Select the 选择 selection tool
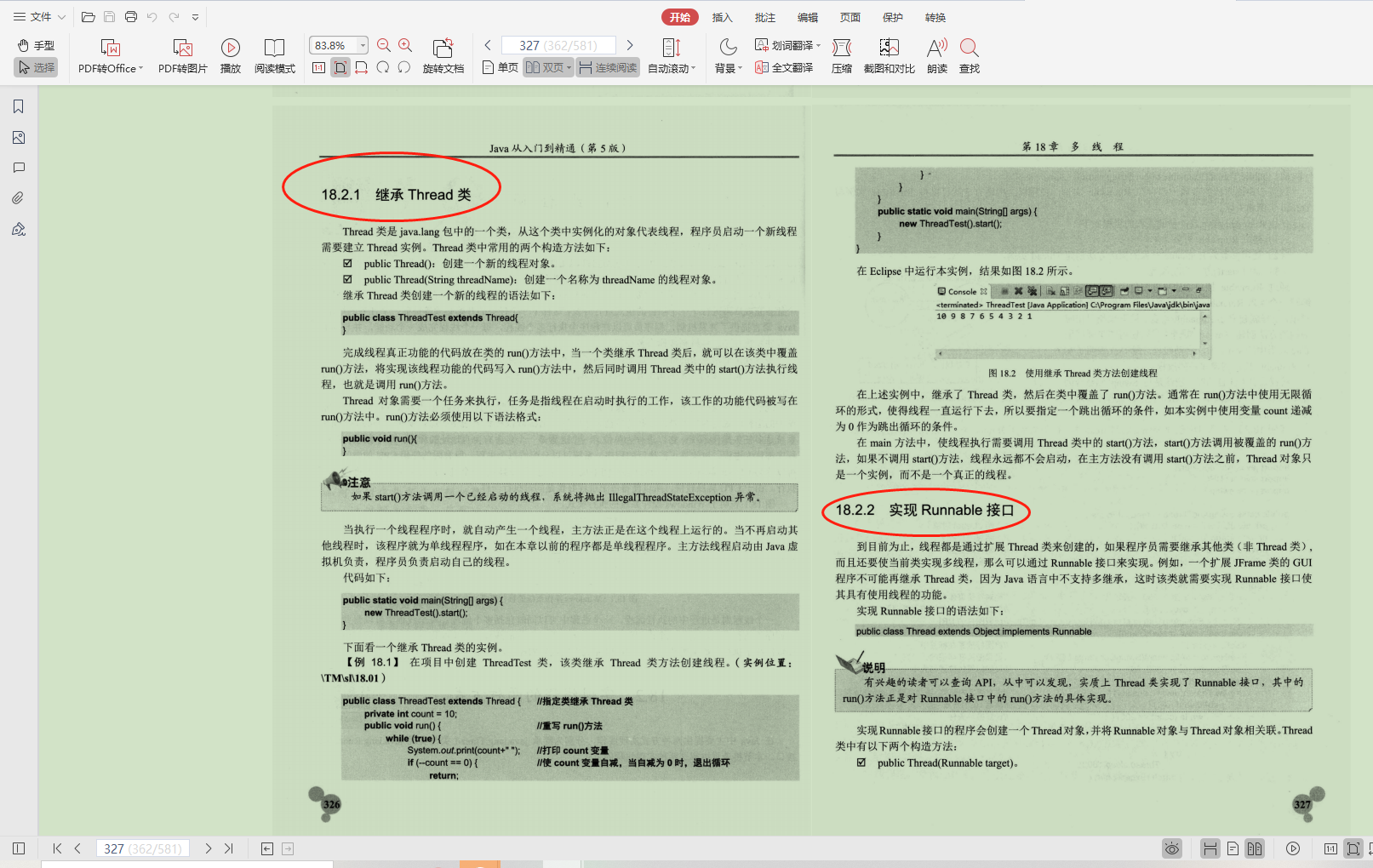 [36, 67]
